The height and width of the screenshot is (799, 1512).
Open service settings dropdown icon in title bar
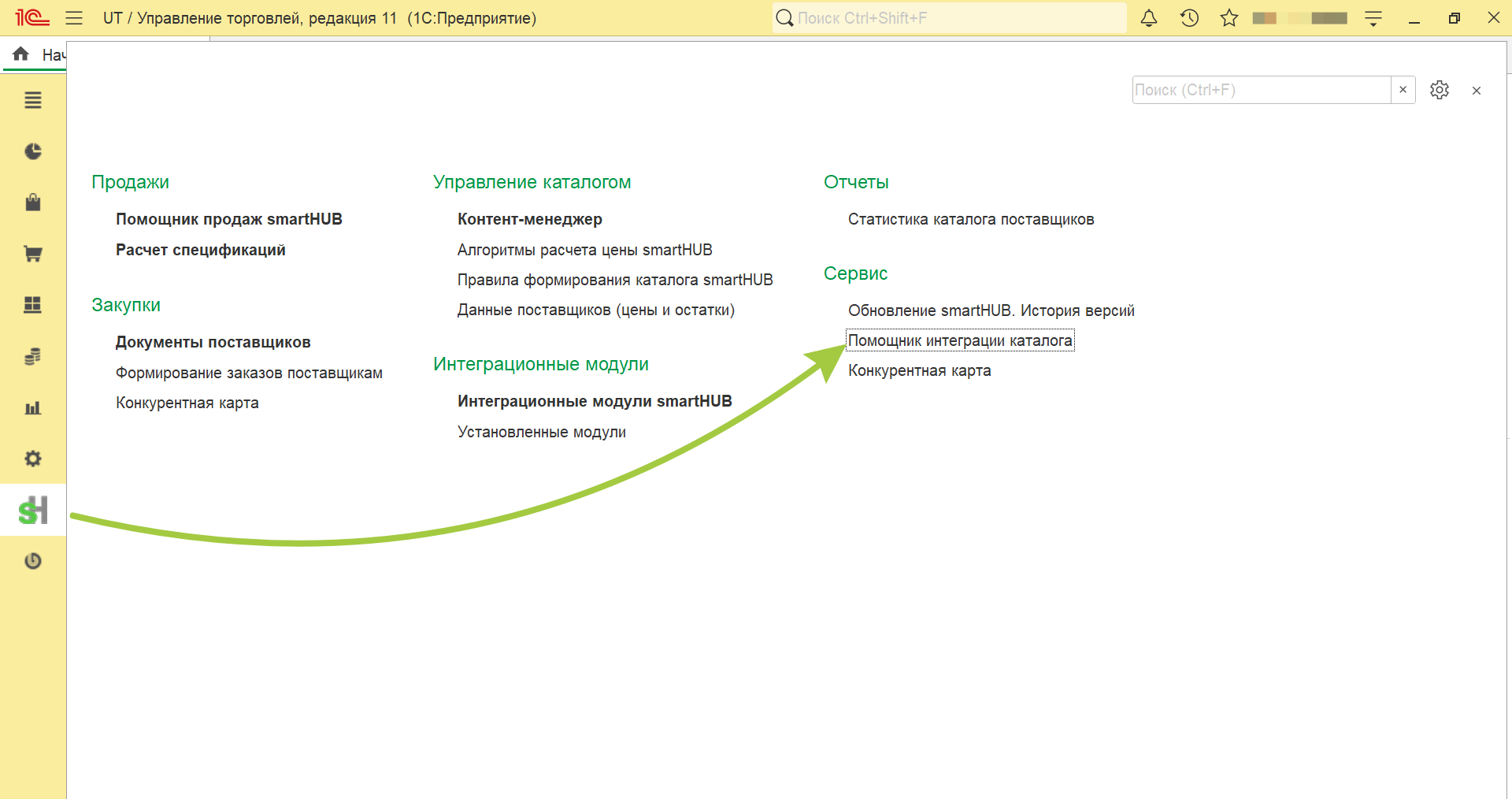1373,18
